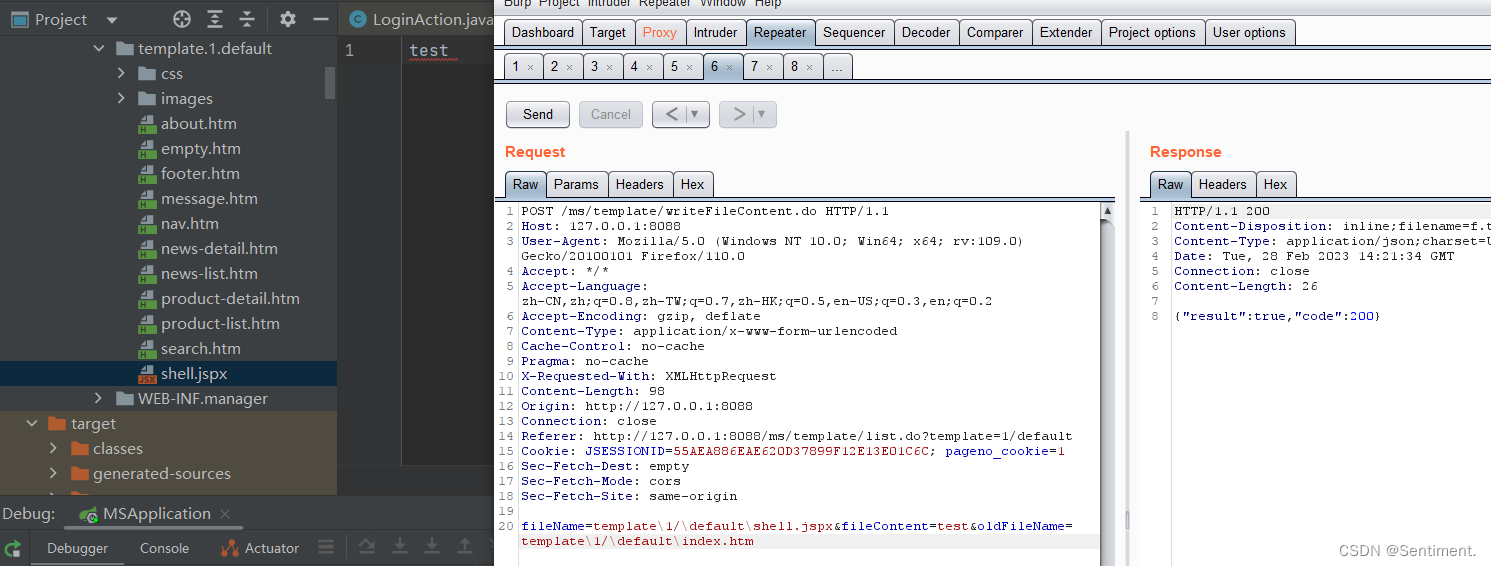Collapse the template.1.default folder
Viewport: 1491px width, 566px height.
click(98, 49)
